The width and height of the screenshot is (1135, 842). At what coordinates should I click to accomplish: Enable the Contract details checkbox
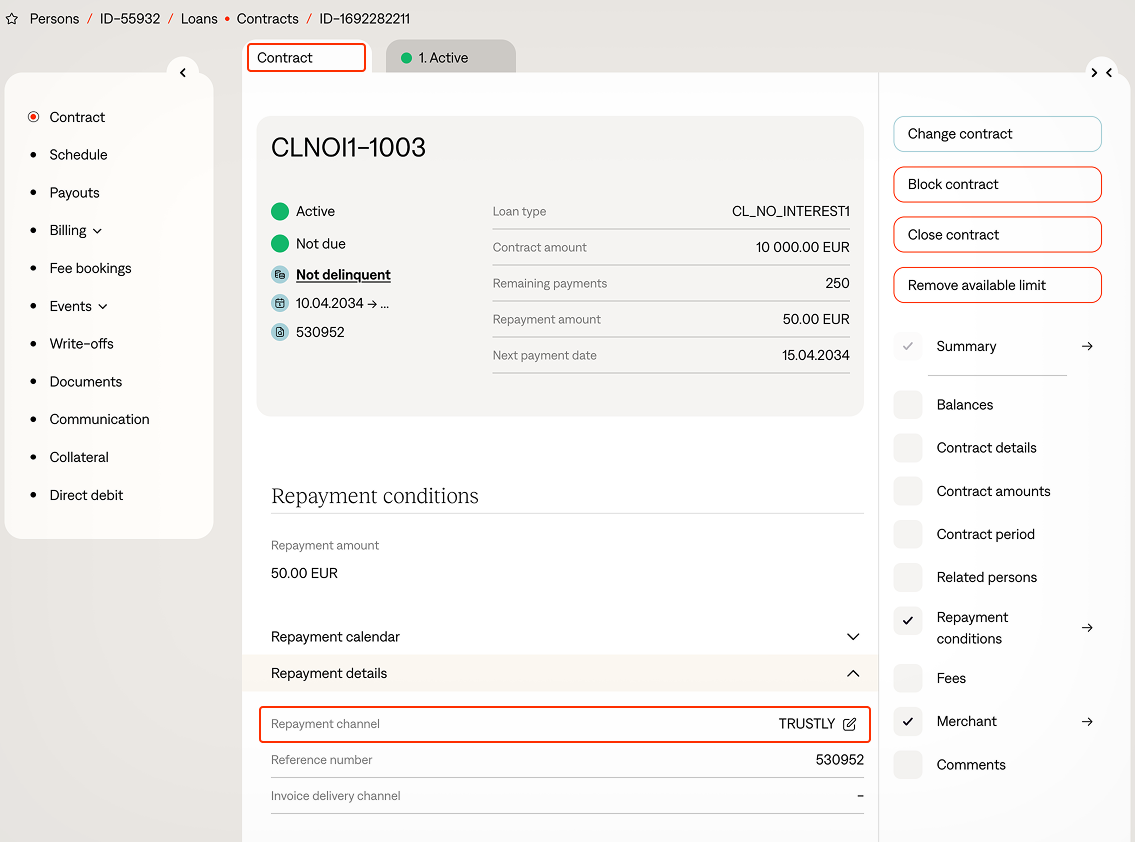tap(908, 448)
